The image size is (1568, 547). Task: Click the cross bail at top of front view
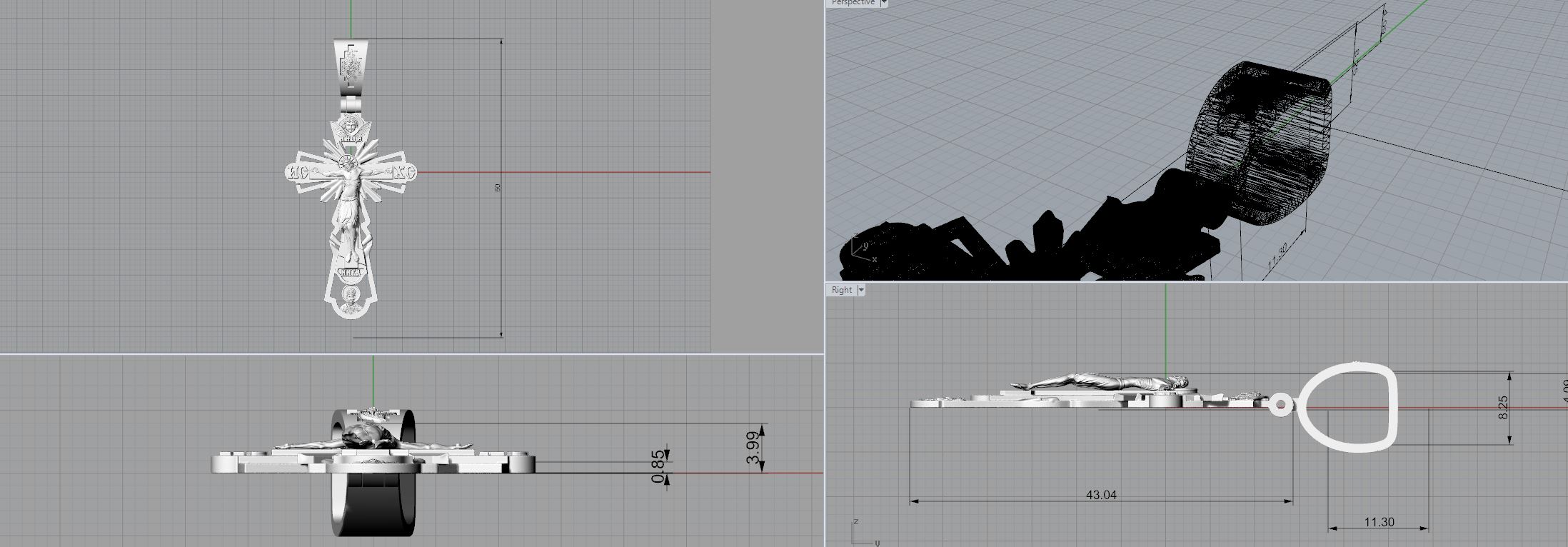pos(351,69)
